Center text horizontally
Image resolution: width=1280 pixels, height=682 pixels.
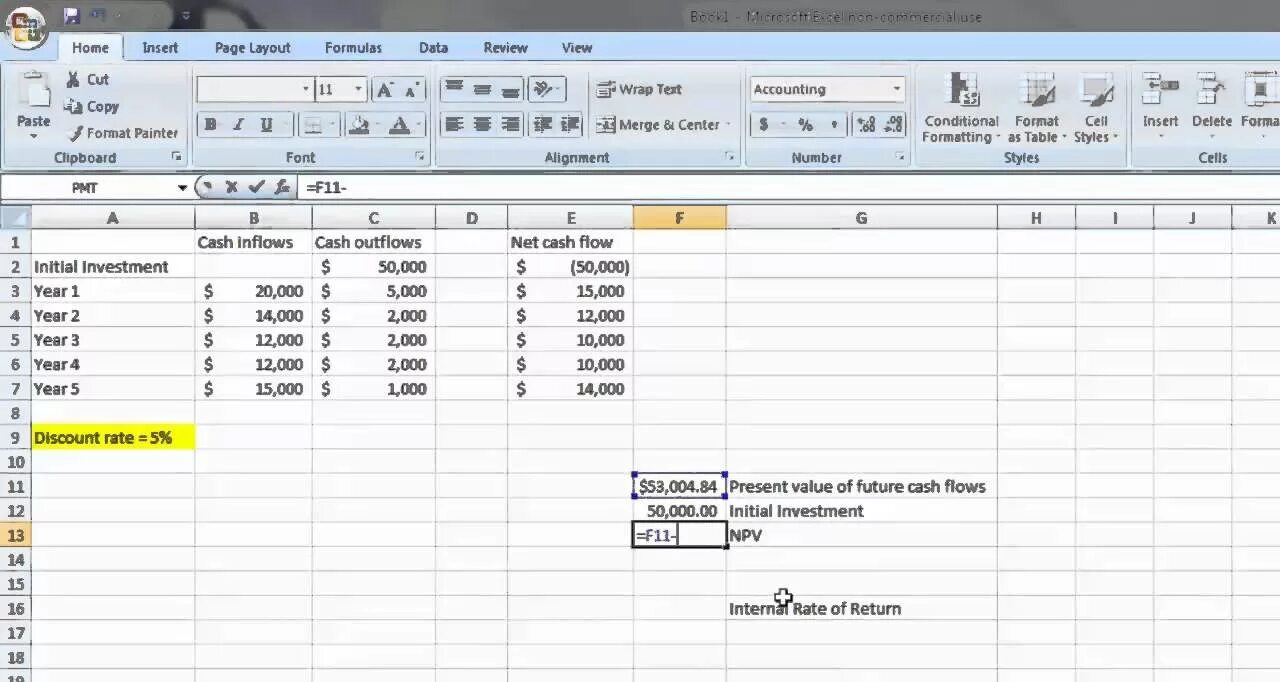tap(482, 124)
